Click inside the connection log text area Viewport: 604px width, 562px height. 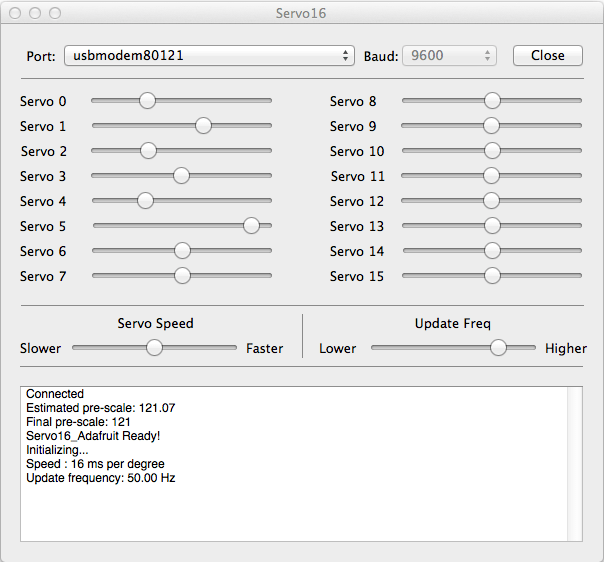point(290,500)
